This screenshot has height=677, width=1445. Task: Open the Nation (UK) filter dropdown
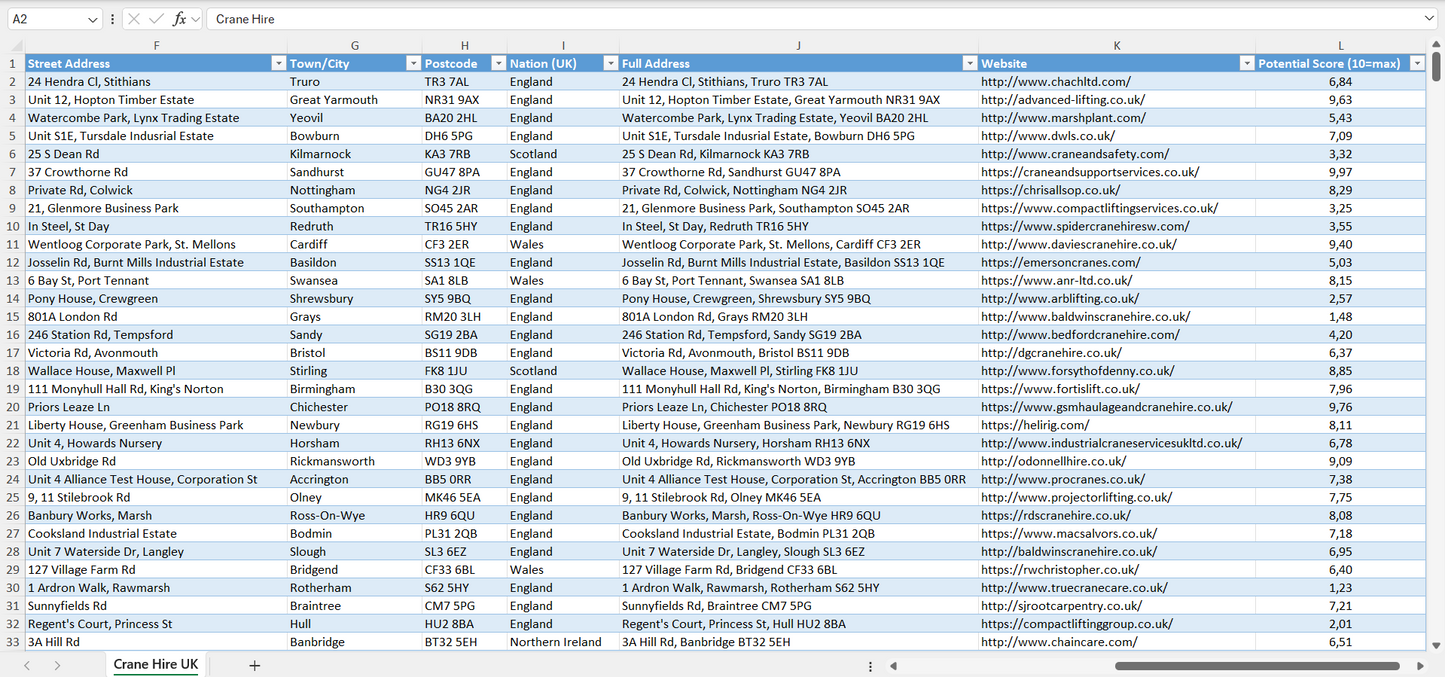pos(610,63)
